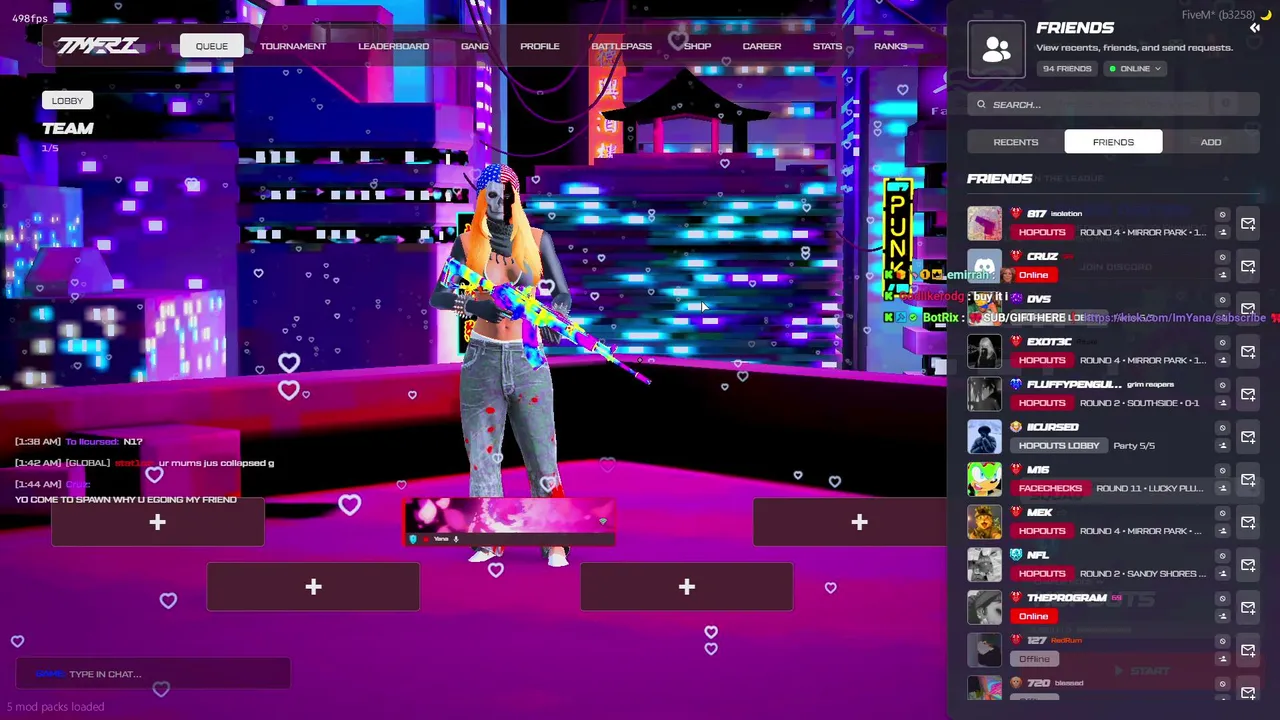Open the ADD friends tab
The width and height of the screenshot is (1280, 720).
click(1211, 142)
